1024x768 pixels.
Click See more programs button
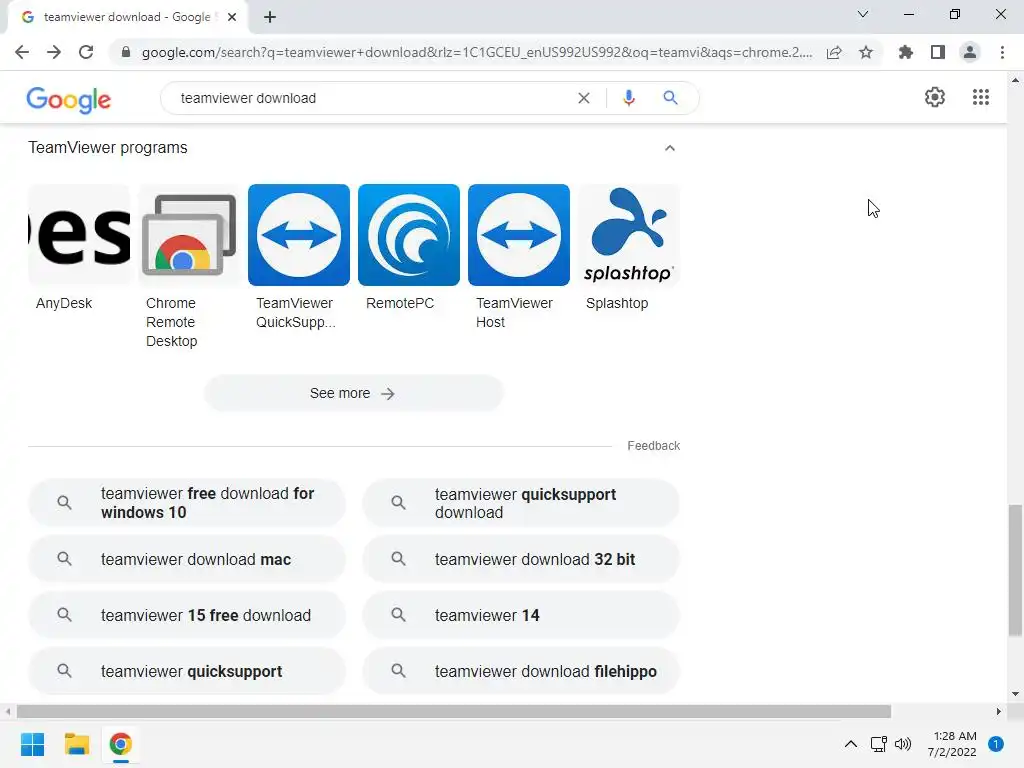coord(353,393)
